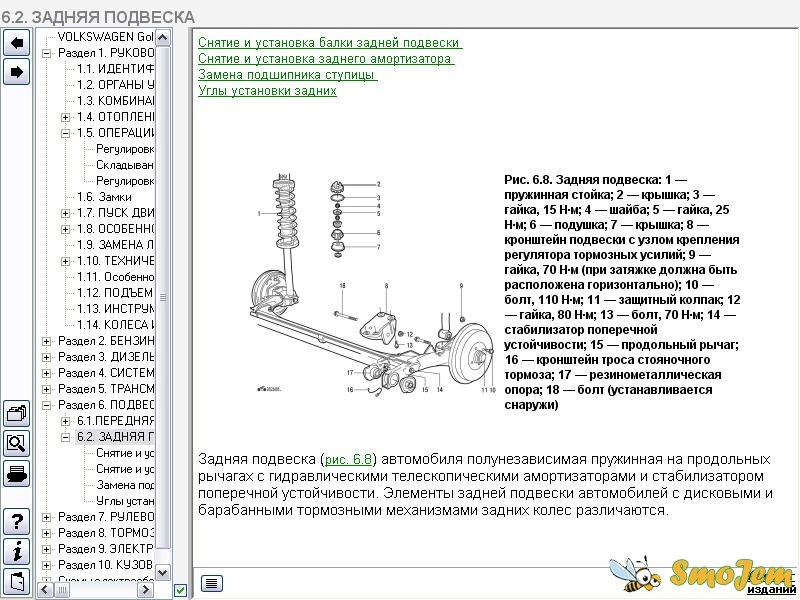Viewport: 800px width, 600px height.
Task: Click tree horizontal scroll right arrow
Action: pos(145,590)
